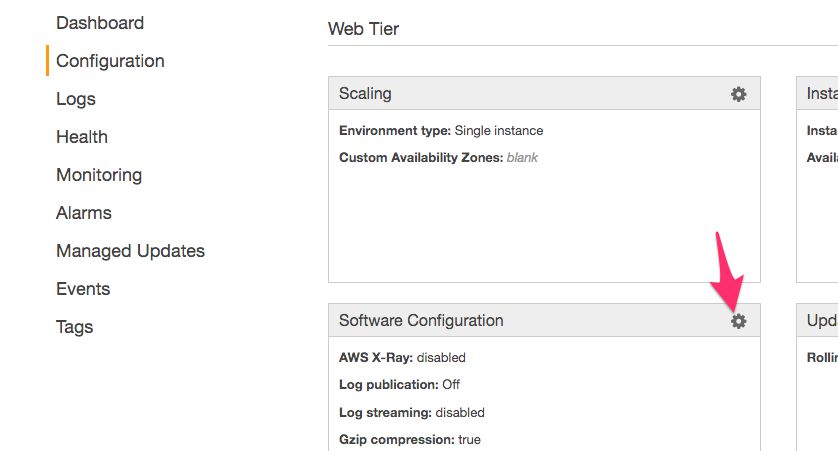Go to the Dashboard page
Viewport: 838px width, 451px height.
click(x=100, y=23)
